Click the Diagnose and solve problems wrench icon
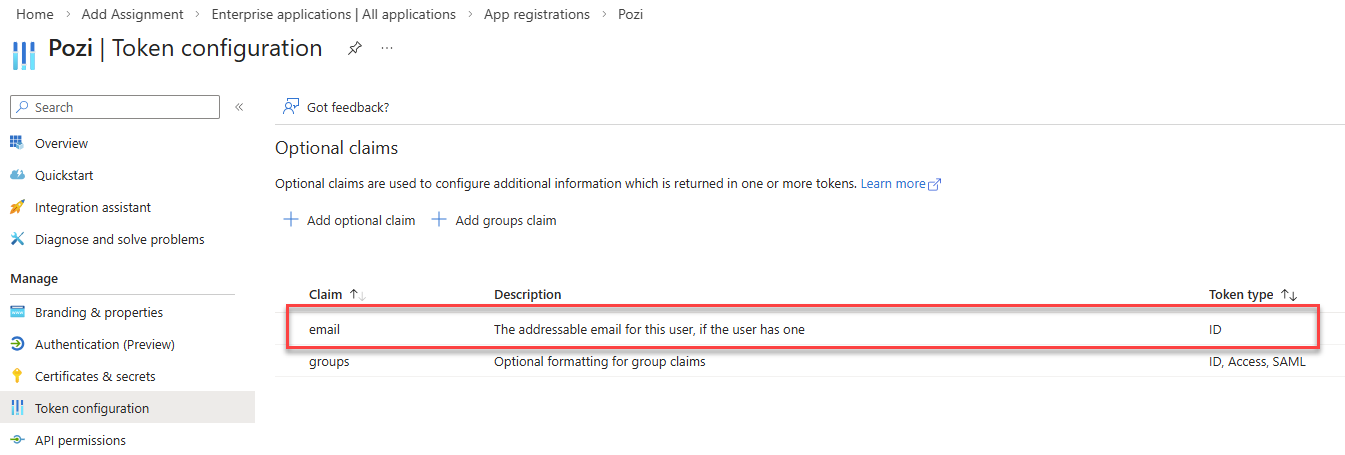 17,239
